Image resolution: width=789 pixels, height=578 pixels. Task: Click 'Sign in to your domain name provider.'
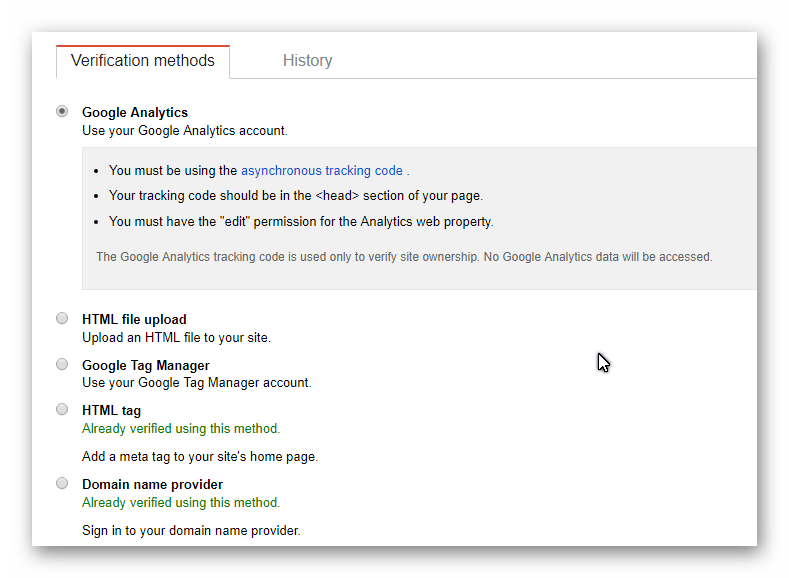pos(191,531)
